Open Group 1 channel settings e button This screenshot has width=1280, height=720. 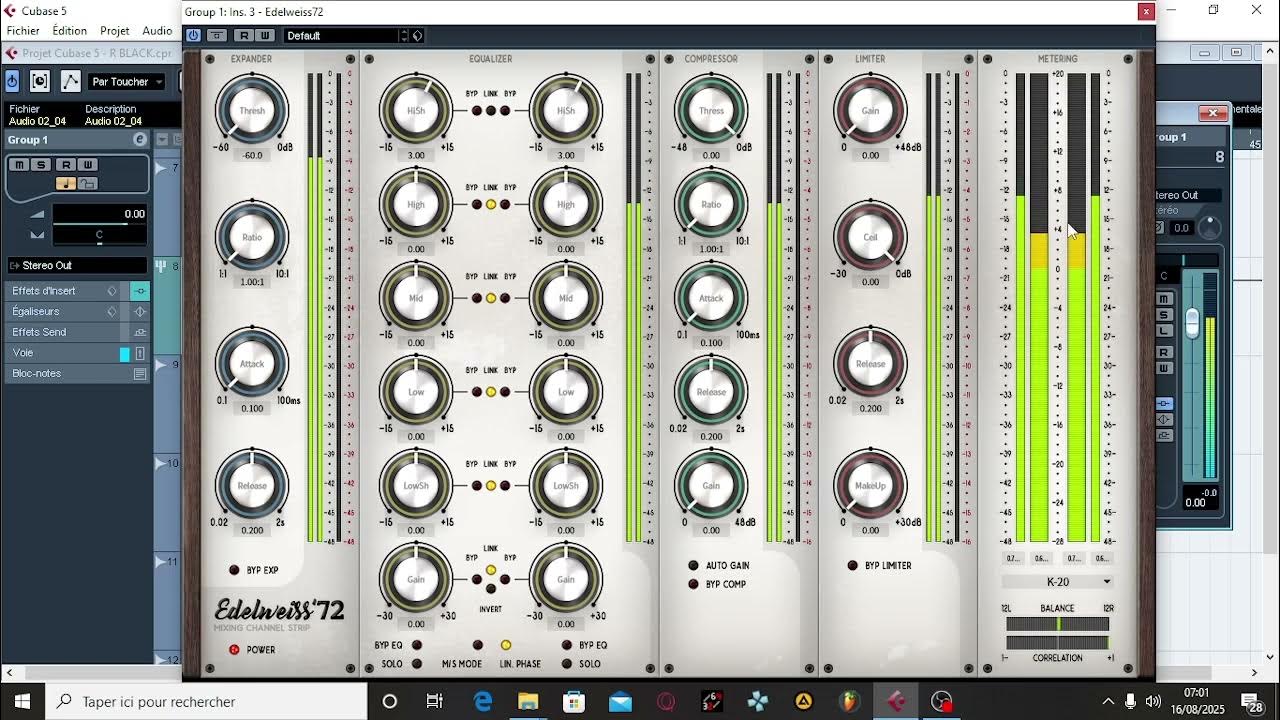click(140, 140)
